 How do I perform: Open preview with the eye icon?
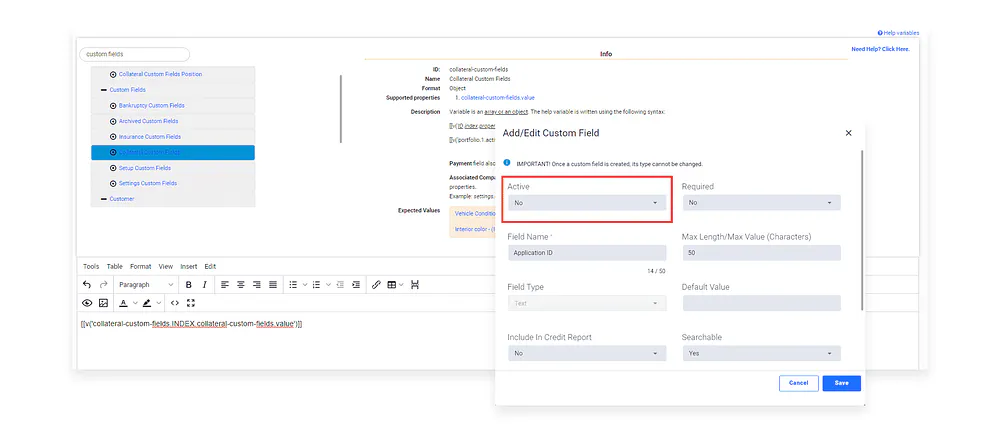(87, 303)
